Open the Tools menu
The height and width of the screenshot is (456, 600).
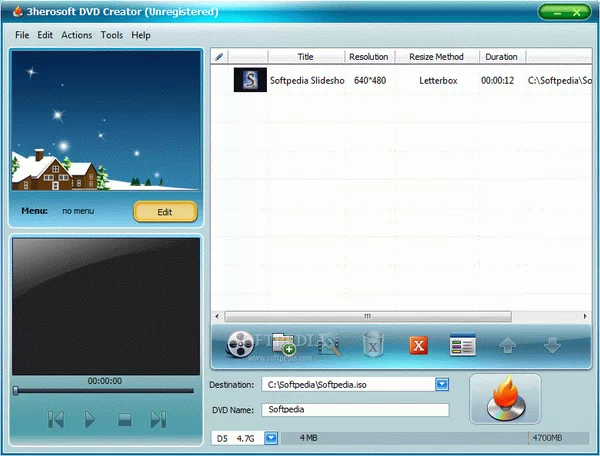pos(111,35)
